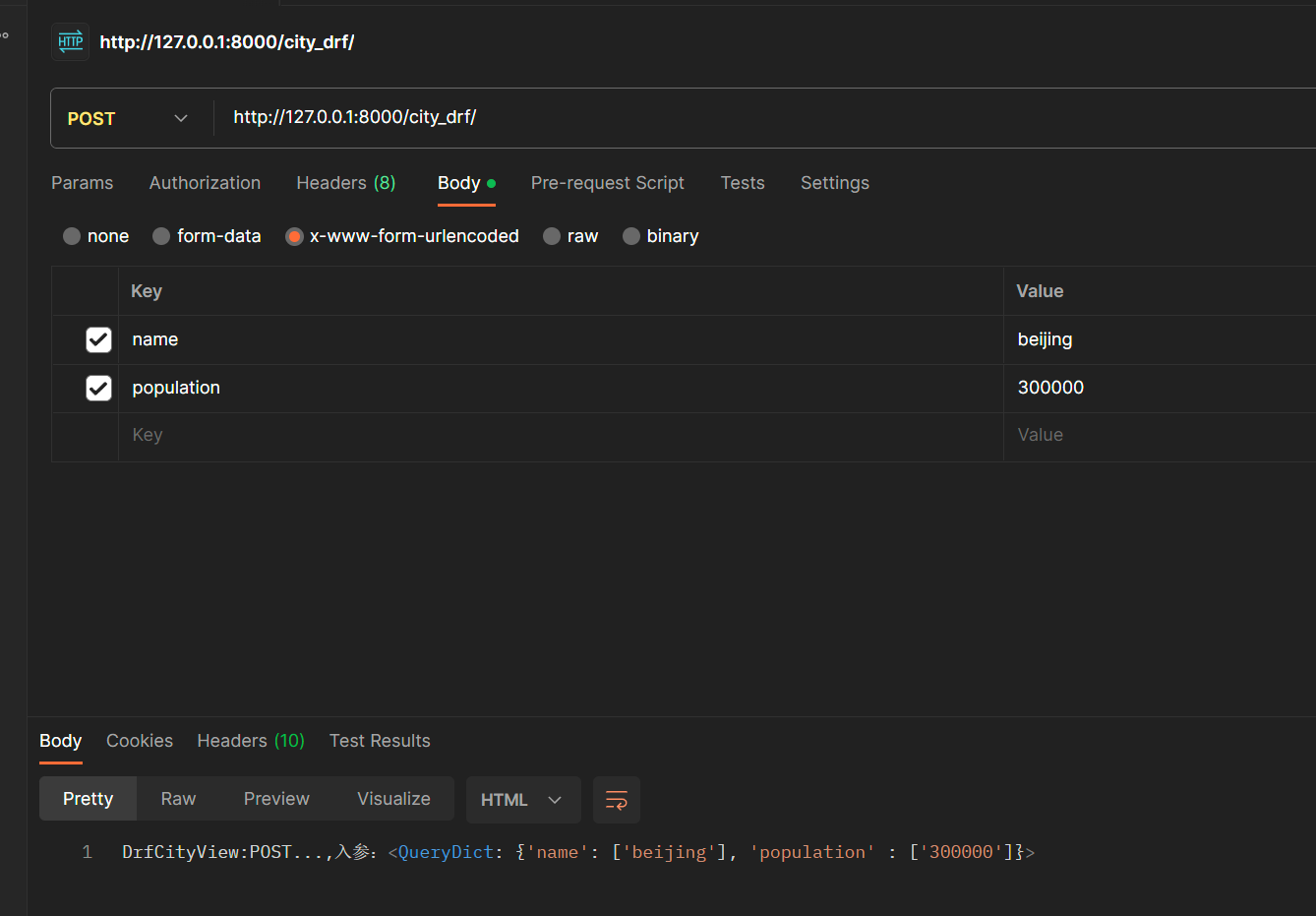Switch to the Params tab
Screen dimensions: 1316x916
[82, 183]
